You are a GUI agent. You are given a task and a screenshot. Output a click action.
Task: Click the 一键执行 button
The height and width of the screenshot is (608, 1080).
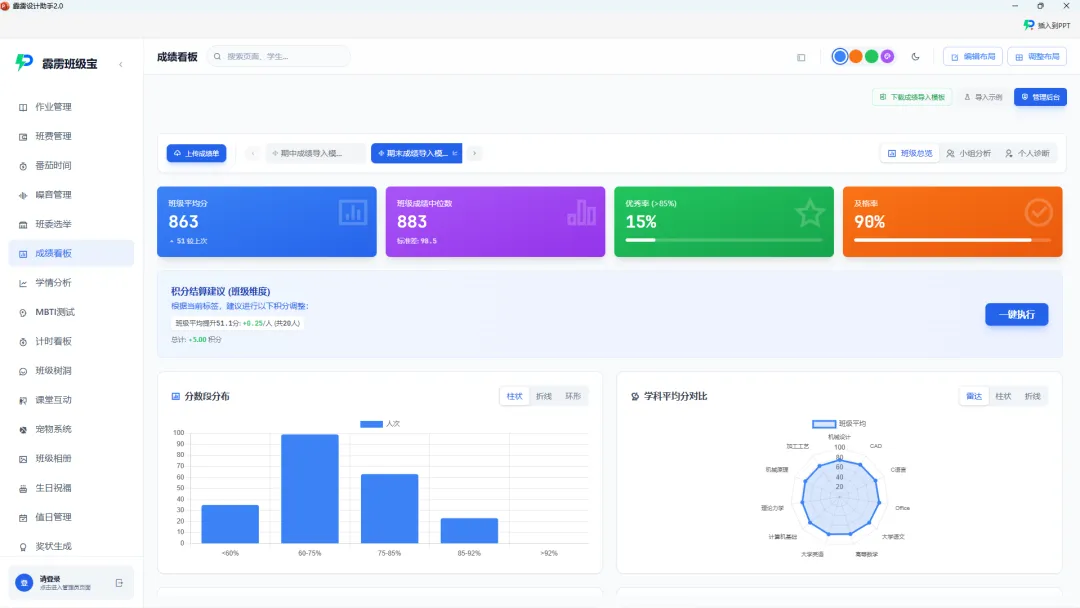pos(1017,314)
